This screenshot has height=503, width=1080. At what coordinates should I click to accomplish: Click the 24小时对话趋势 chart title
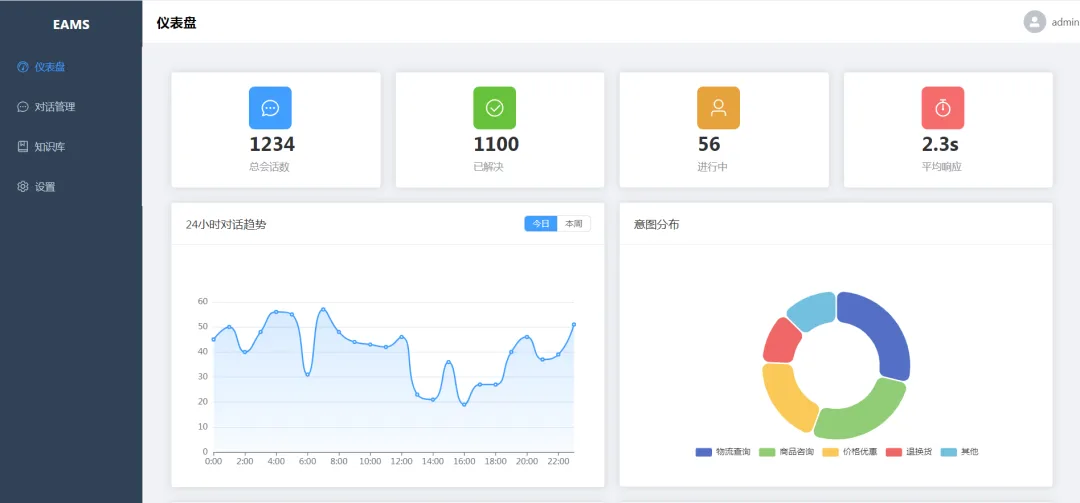click(x=226, y=224)
